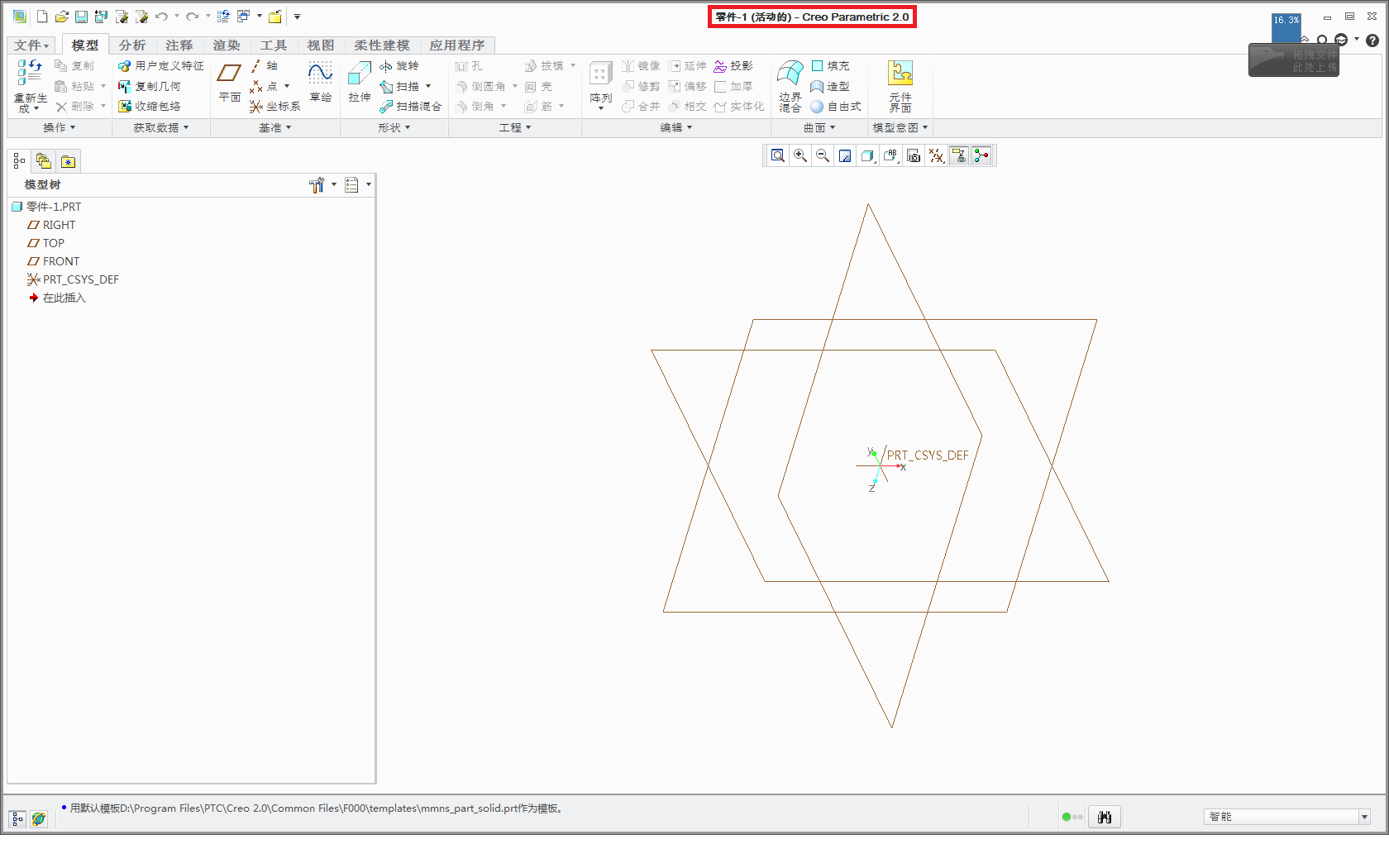
Task: Open the named views dropdown in the graphics toolbar
Action: (x=890, y=155)
